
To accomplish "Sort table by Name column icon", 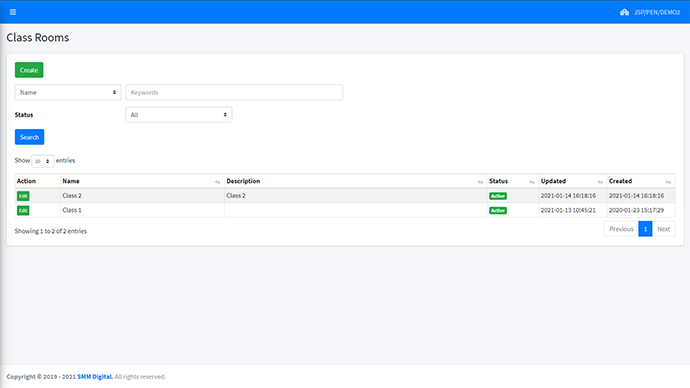I will pyautogui.click(x=217, y=182).
